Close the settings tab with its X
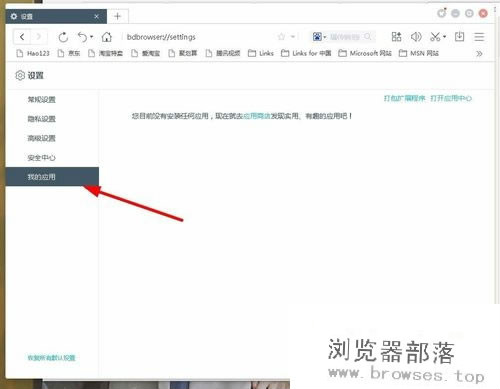Image resolution: width=500 pixels, height=389 pixels. tap(96, 16)
